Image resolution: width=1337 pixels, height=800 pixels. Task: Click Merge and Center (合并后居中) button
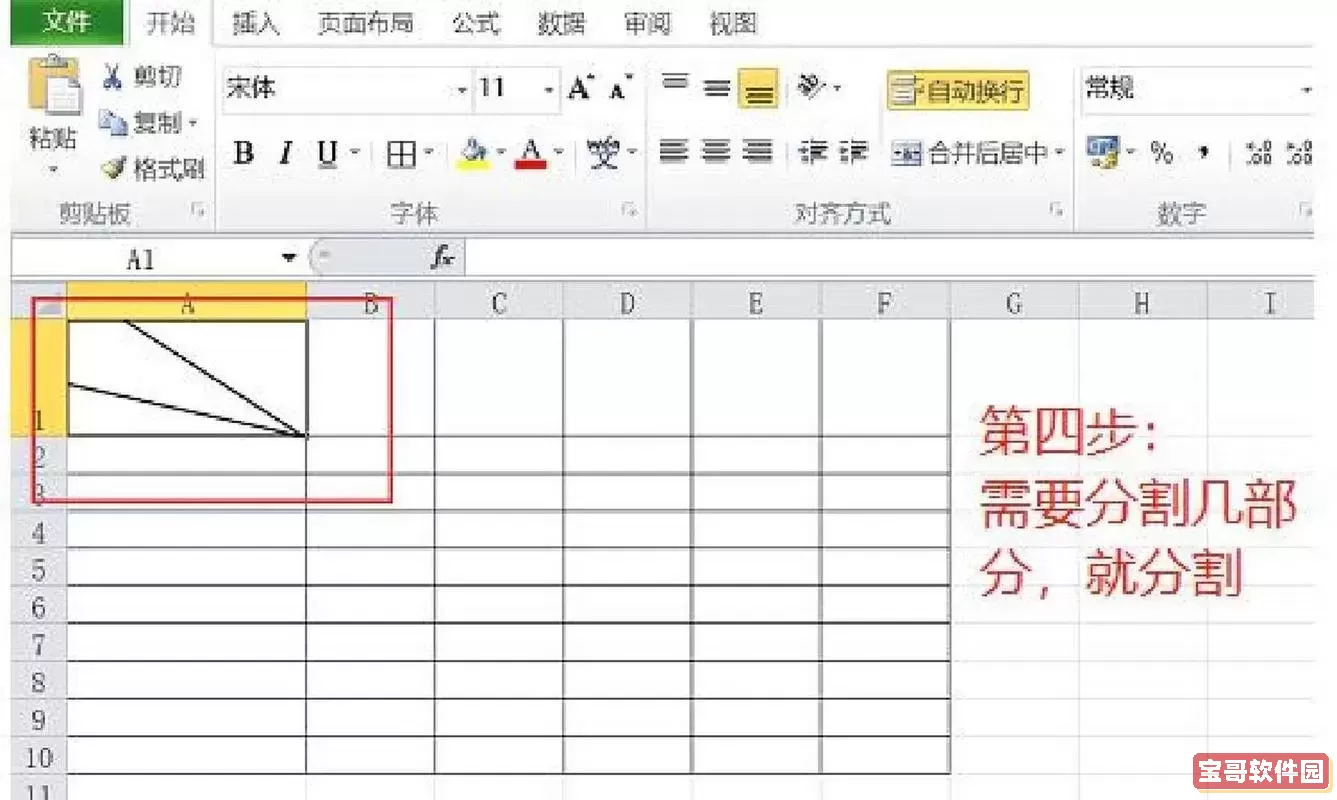point(969,153)
